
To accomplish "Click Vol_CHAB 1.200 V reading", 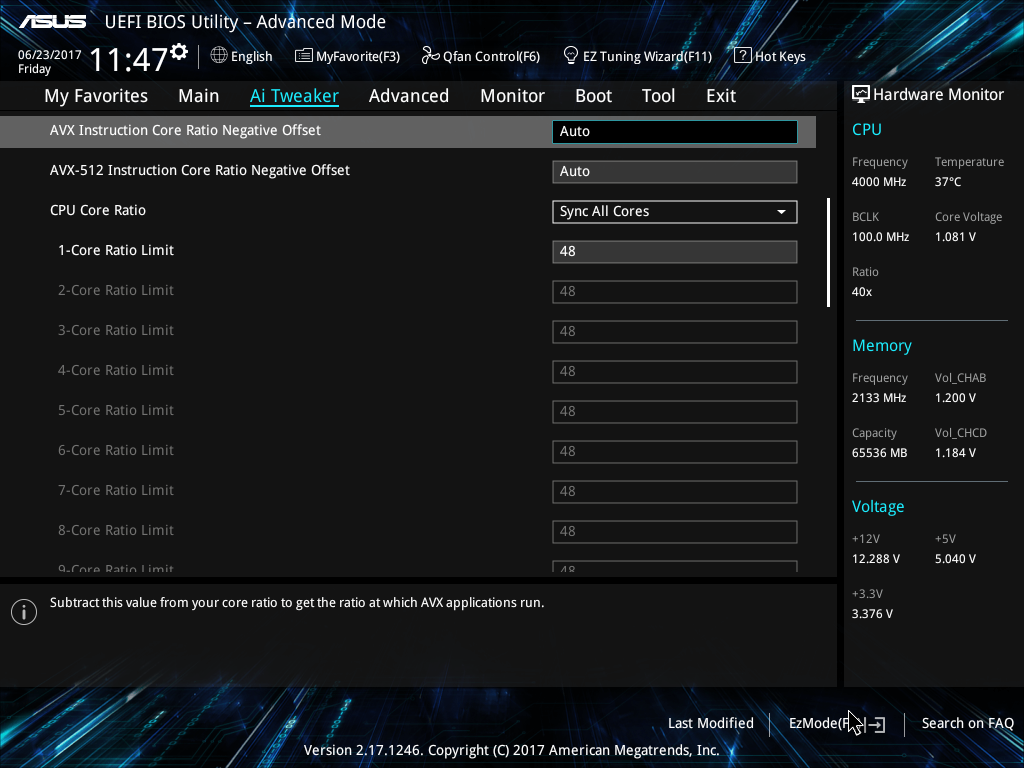I will tap(955, 398).
